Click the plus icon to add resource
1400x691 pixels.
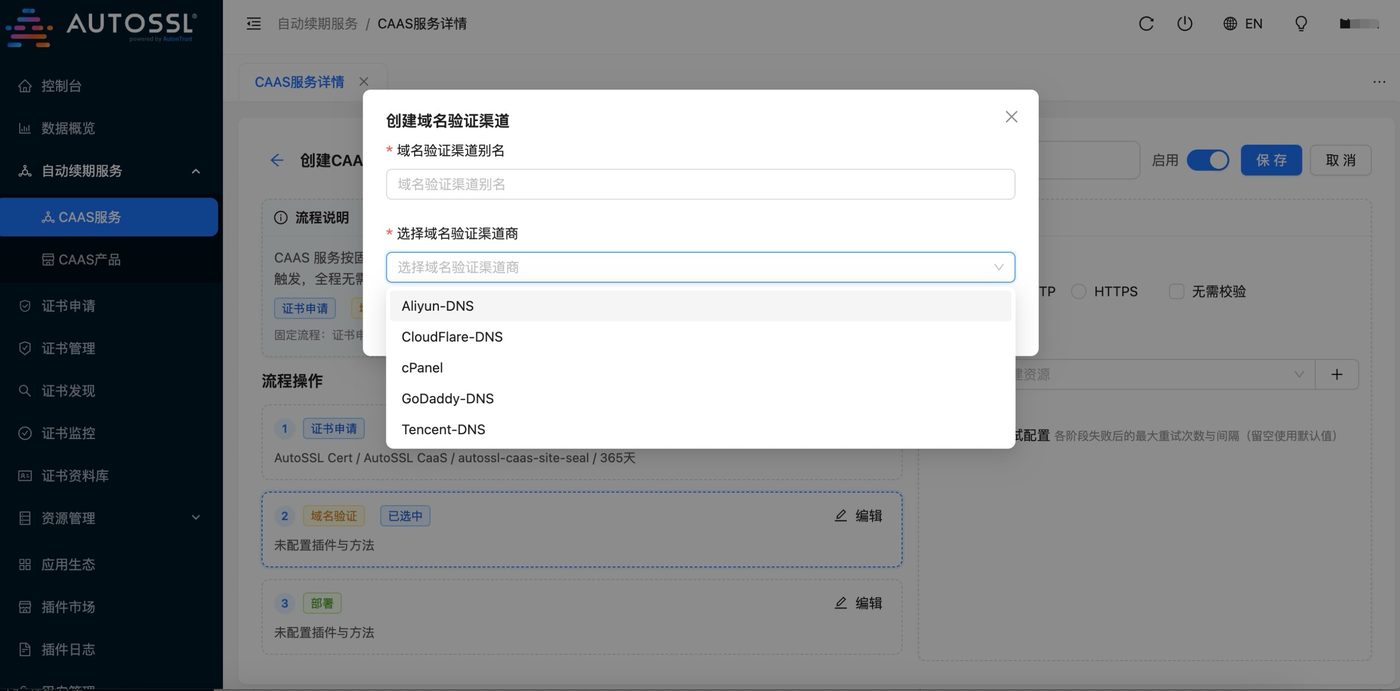[x=1337, y=374]
